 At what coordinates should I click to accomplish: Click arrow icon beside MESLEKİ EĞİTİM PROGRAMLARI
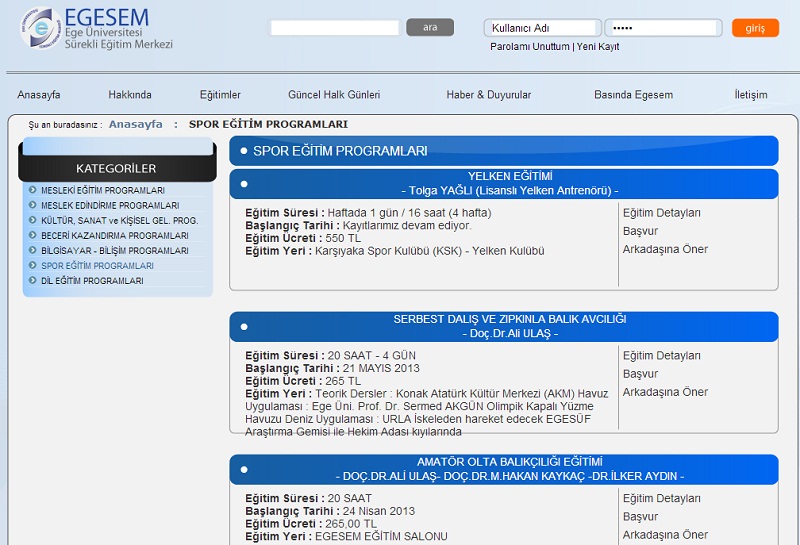(x=33, y=190)
